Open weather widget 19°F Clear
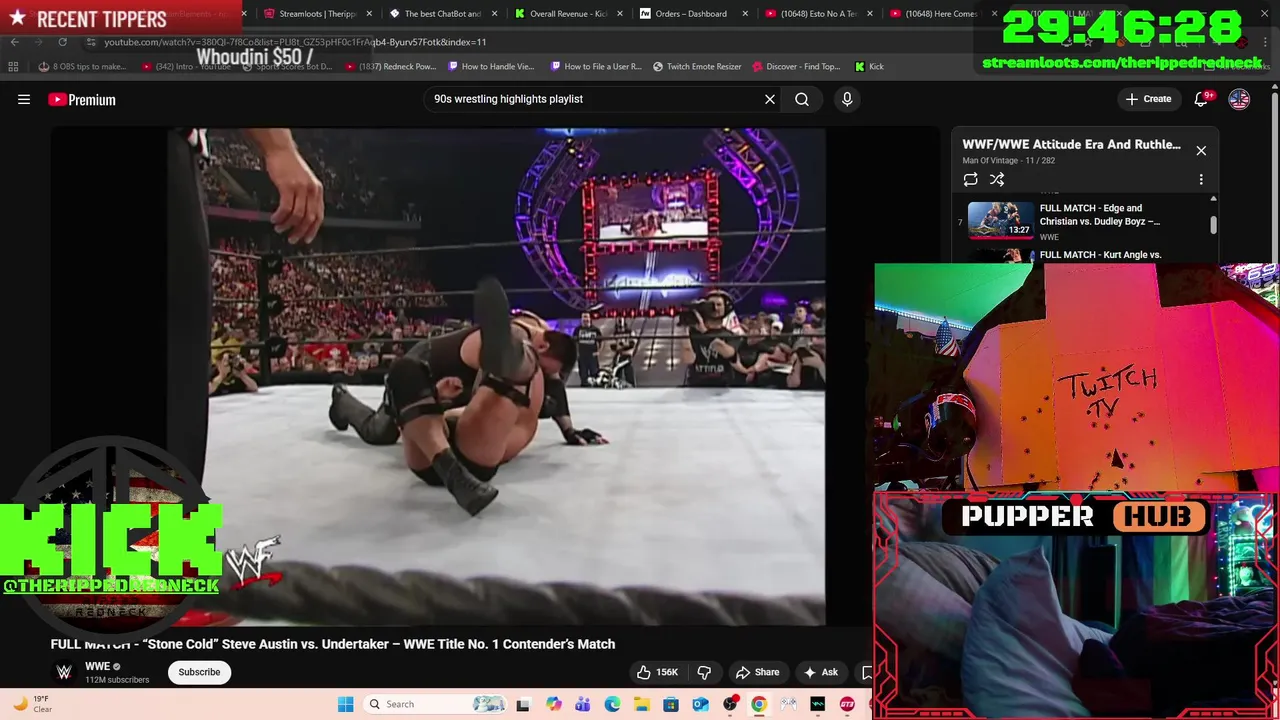Screen dimensions: 1280x720 point(32,704)
